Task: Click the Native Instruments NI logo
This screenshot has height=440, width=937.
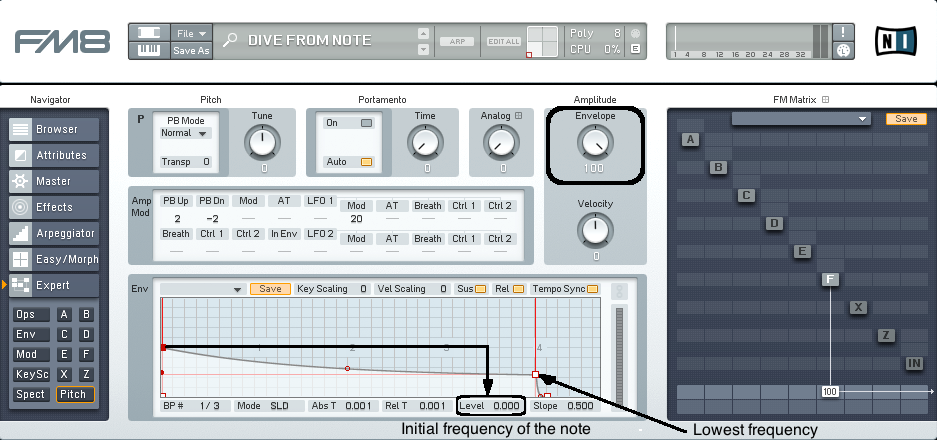Action: tap(895, 41)
